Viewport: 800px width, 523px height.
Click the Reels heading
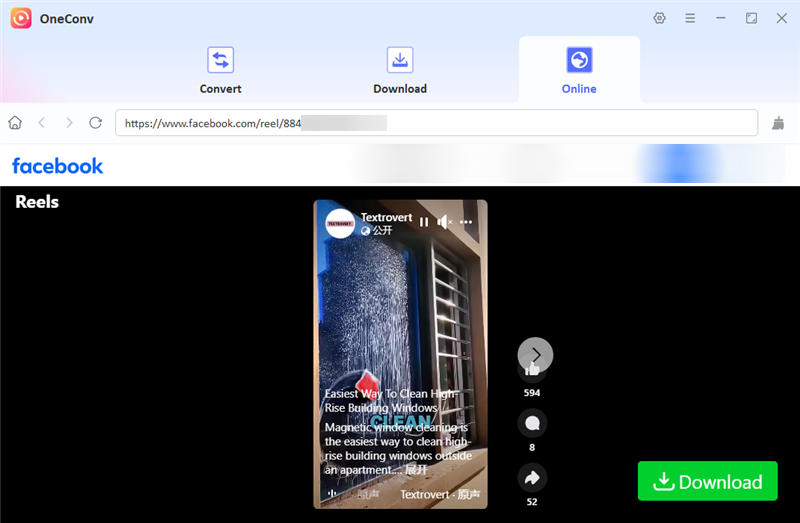tap(37, 202)
